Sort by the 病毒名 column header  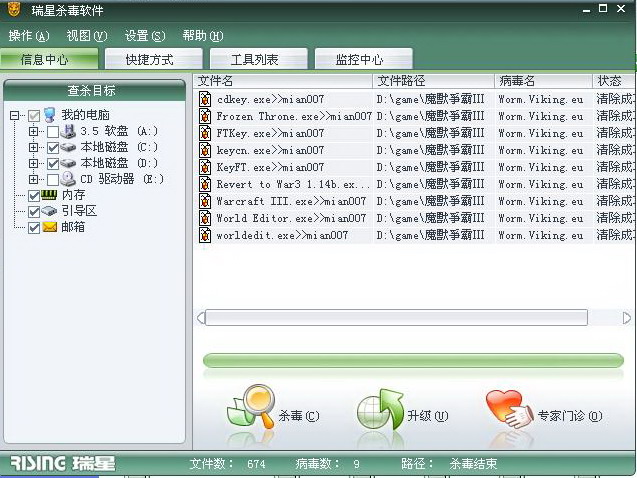544,81
